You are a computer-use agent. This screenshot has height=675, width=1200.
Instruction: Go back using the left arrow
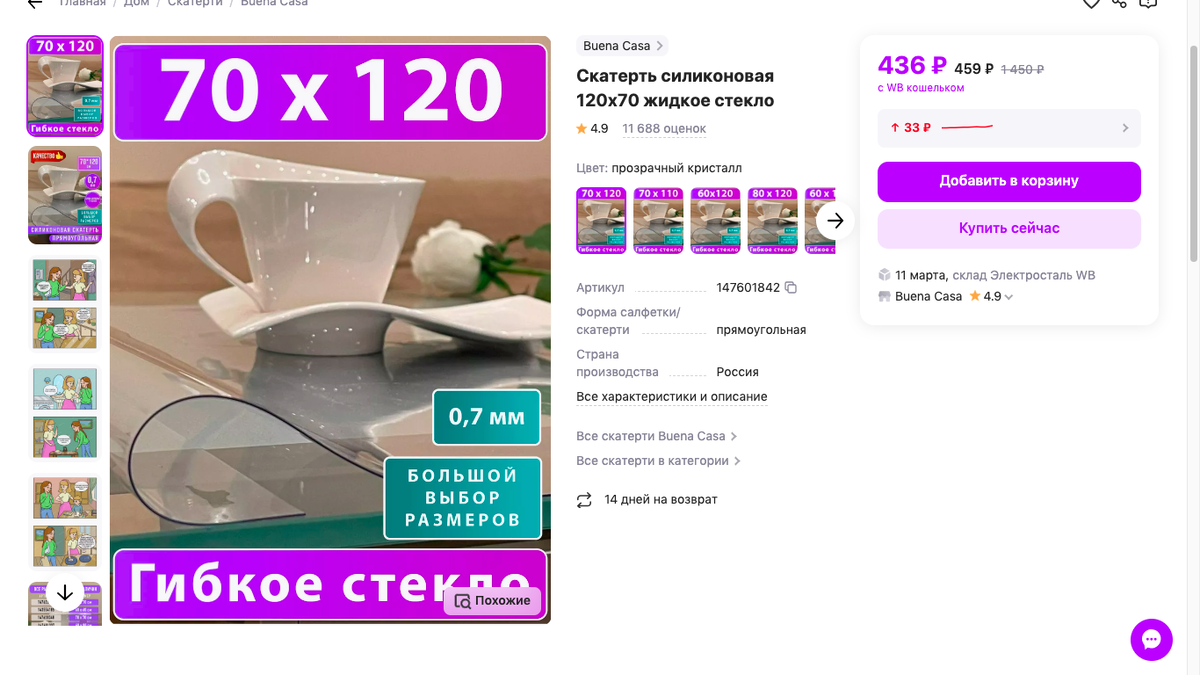coord(35,4)
